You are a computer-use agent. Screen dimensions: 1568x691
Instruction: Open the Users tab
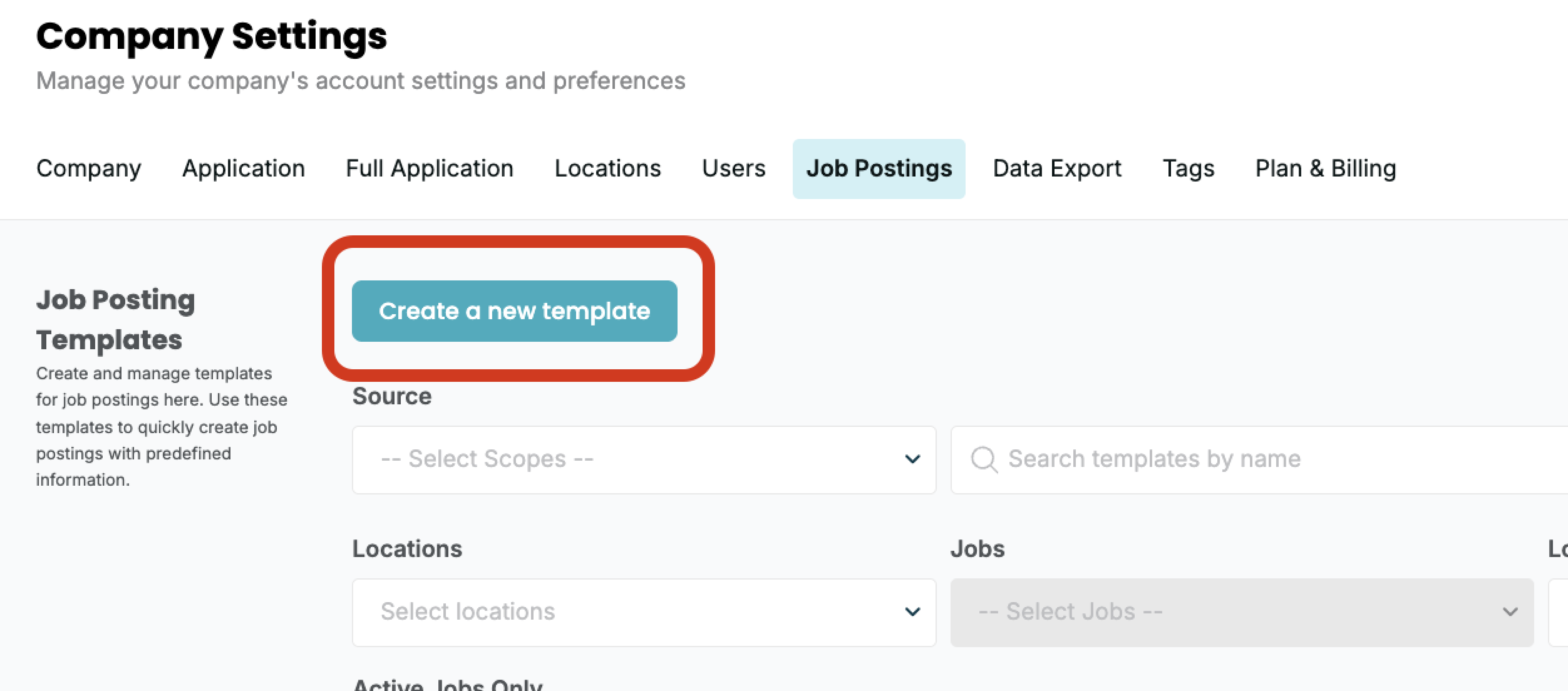733,169
